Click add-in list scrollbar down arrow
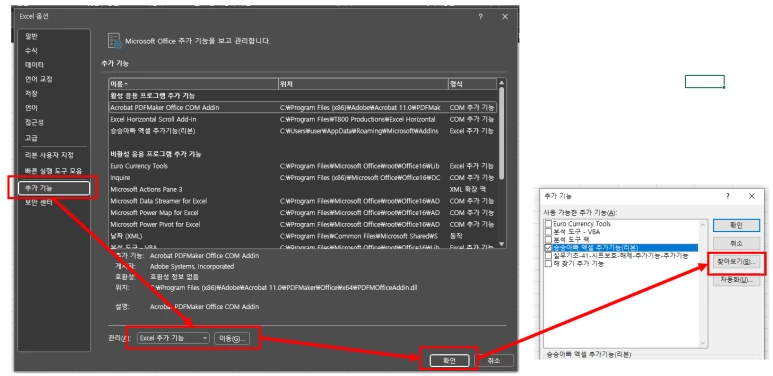 click(x=501, y=243)
